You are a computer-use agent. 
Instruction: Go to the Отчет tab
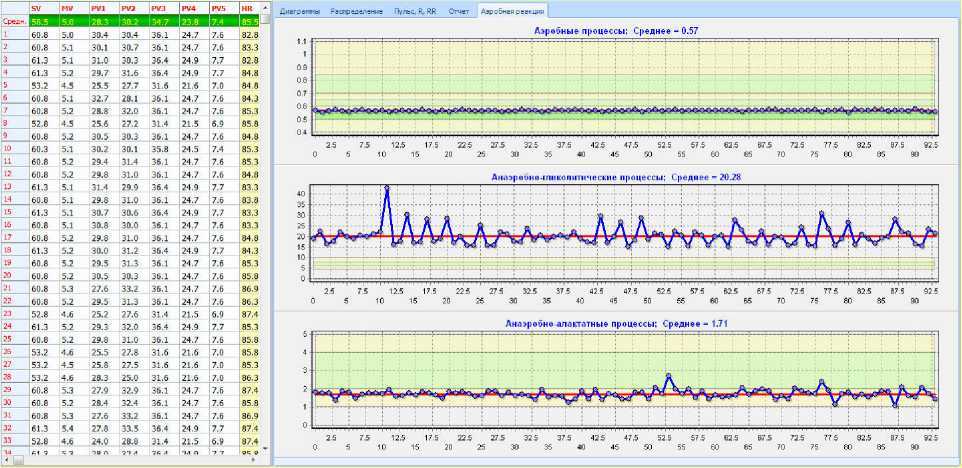tap(459, 10)
